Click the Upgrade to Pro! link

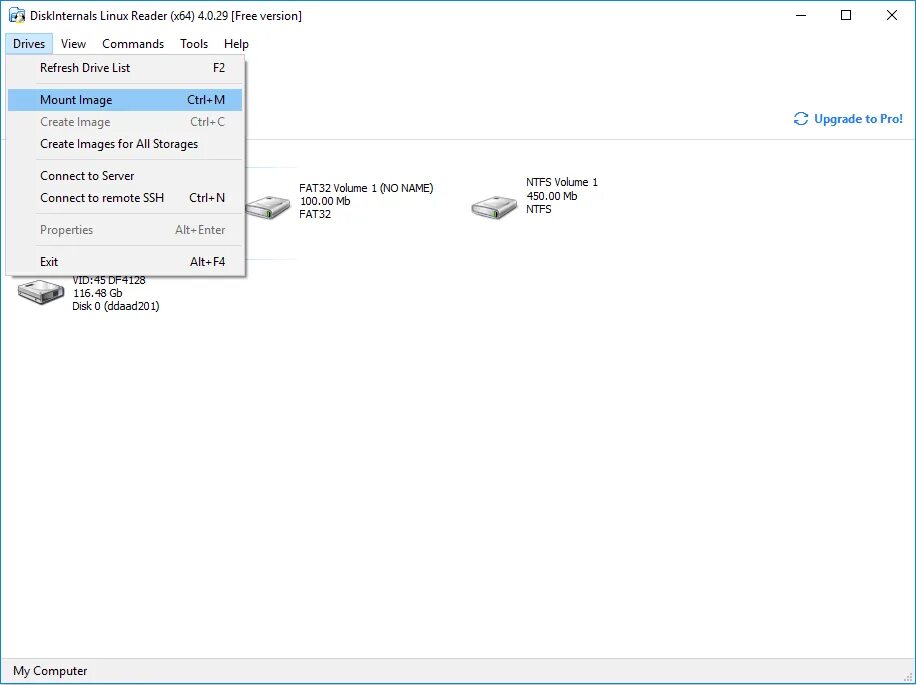coord(858,119)
